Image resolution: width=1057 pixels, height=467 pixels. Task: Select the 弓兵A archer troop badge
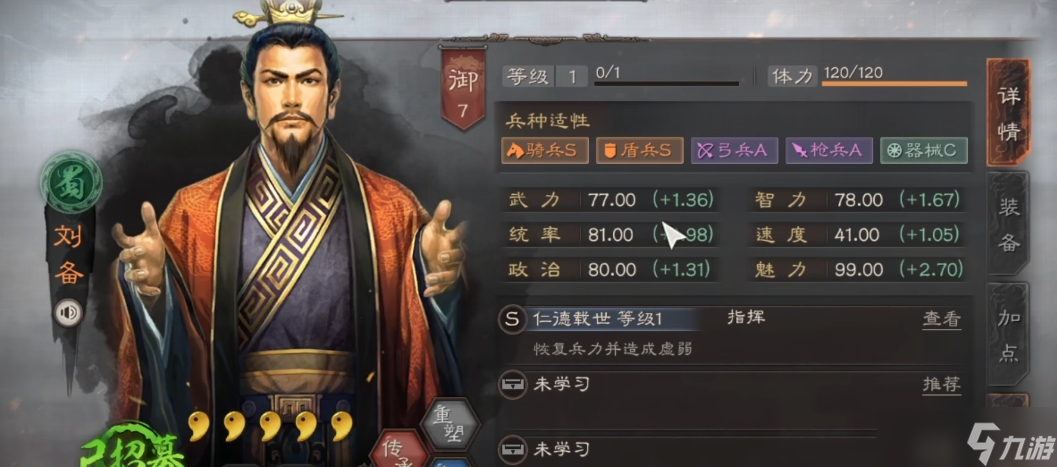pyautogui.click(x=734, y=151)
